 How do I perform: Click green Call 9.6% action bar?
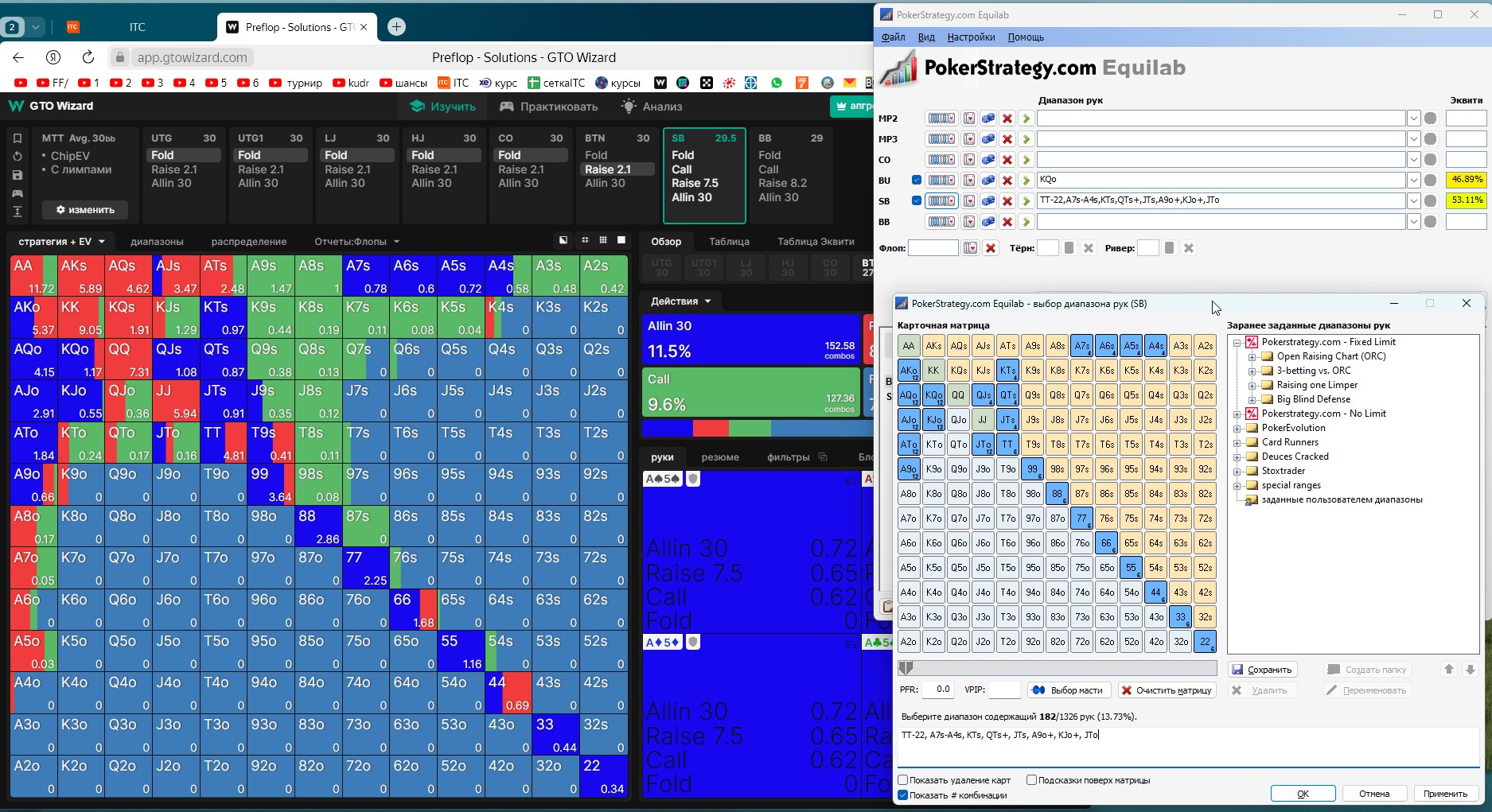point(750,393)
